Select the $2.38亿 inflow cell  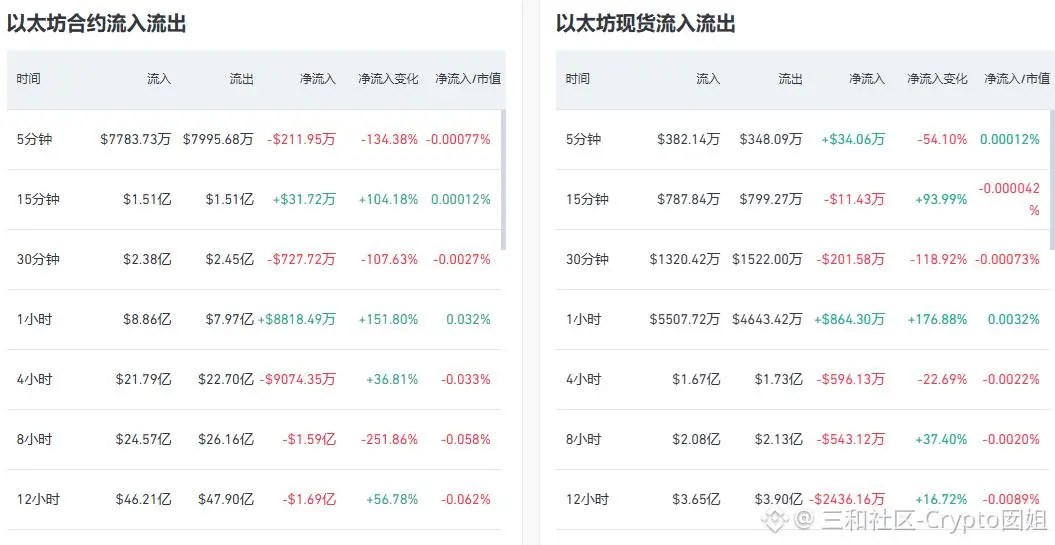coord(147,259)
